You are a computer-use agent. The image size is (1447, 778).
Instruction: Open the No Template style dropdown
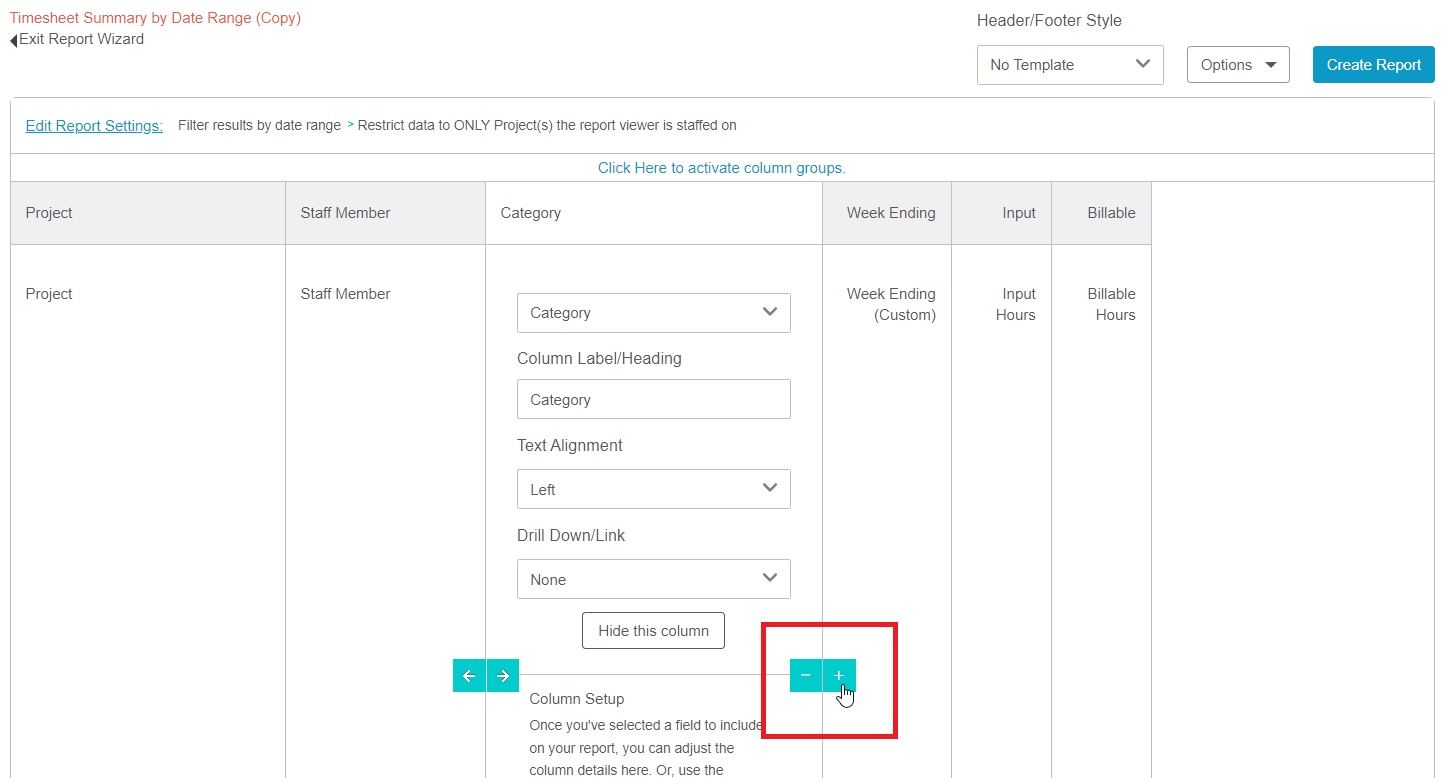pos(1069,65)
